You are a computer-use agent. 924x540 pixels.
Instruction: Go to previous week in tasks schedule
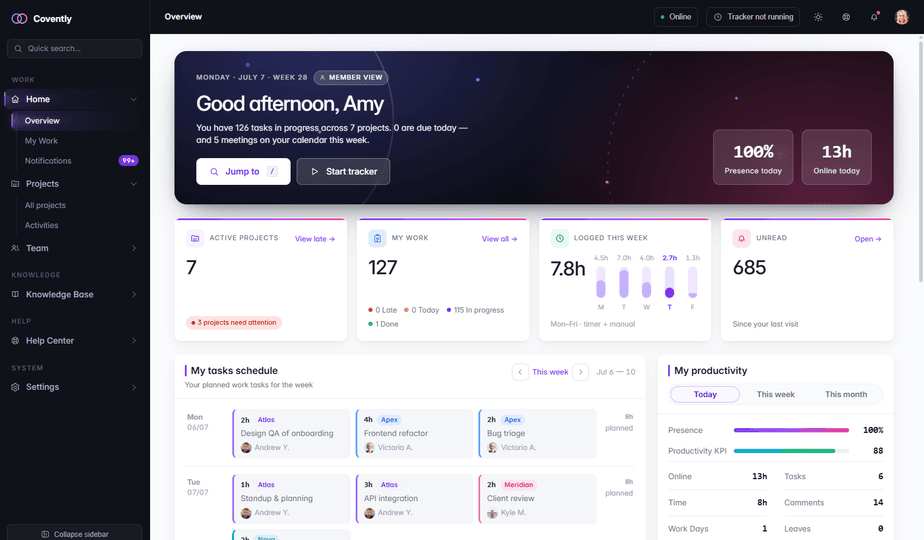tap(520, 372)
